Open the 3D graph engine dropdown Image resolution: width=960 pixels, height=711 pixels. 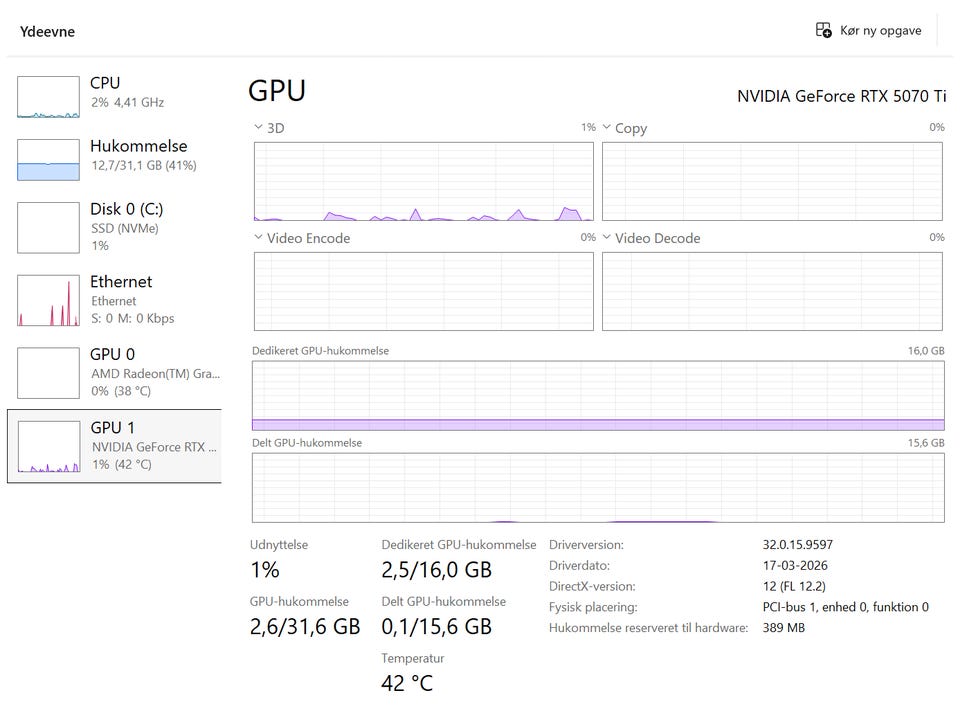pyautogui.click(x=259, y=128)
